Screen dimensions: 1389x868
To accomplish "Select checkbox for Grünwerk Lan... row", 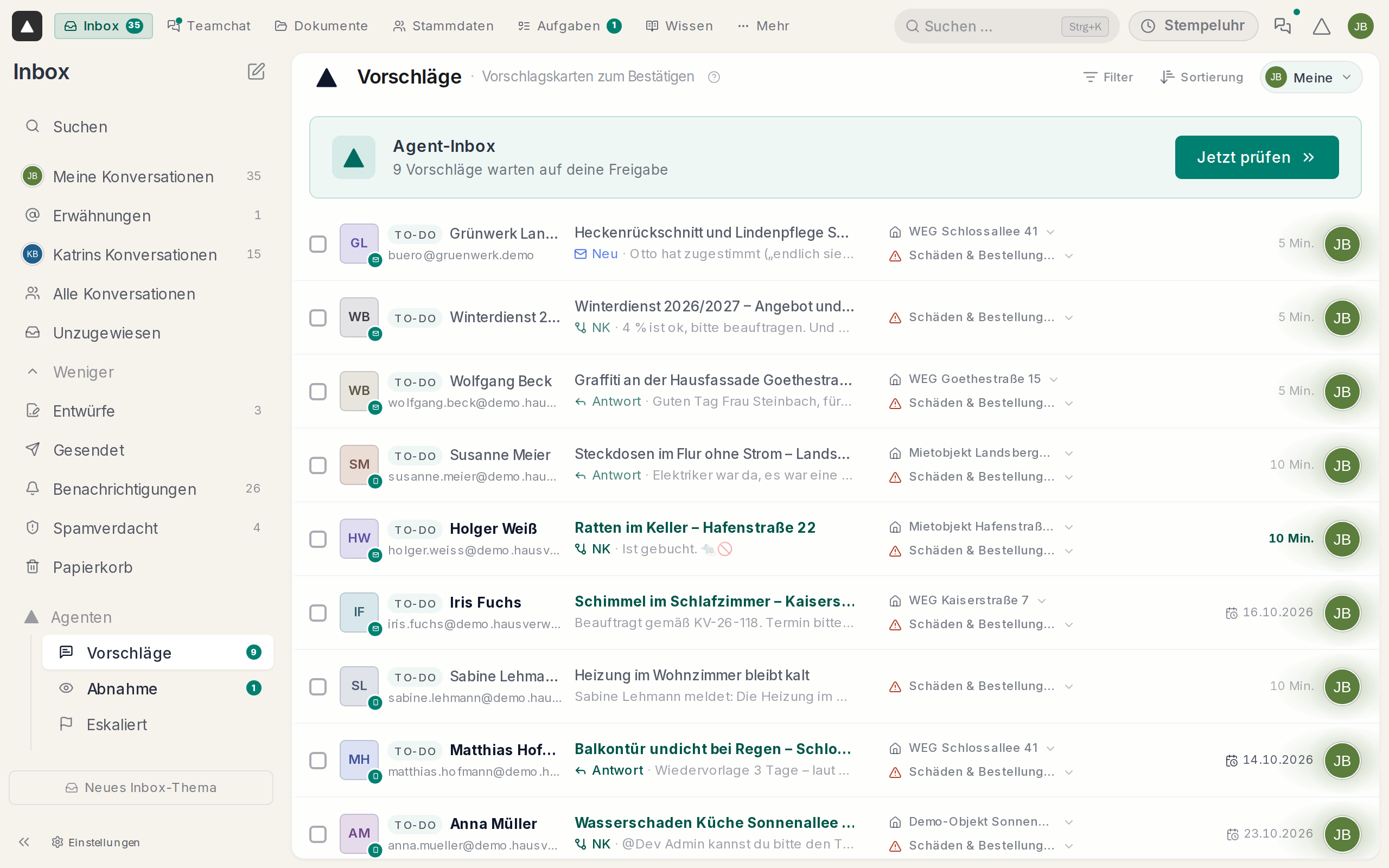I will click(x=318, y=244).
